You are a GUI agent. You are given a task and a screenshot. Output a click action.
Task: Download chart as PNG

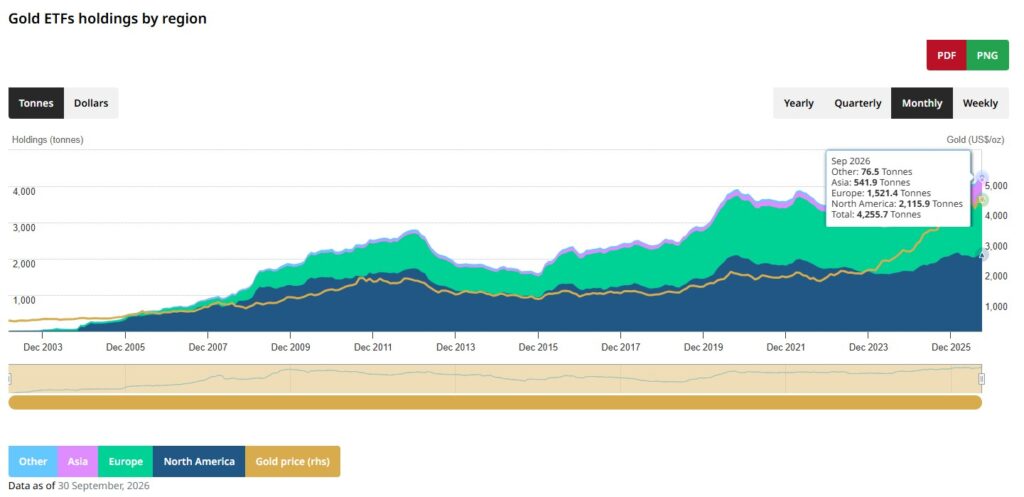tap(987, 56)
